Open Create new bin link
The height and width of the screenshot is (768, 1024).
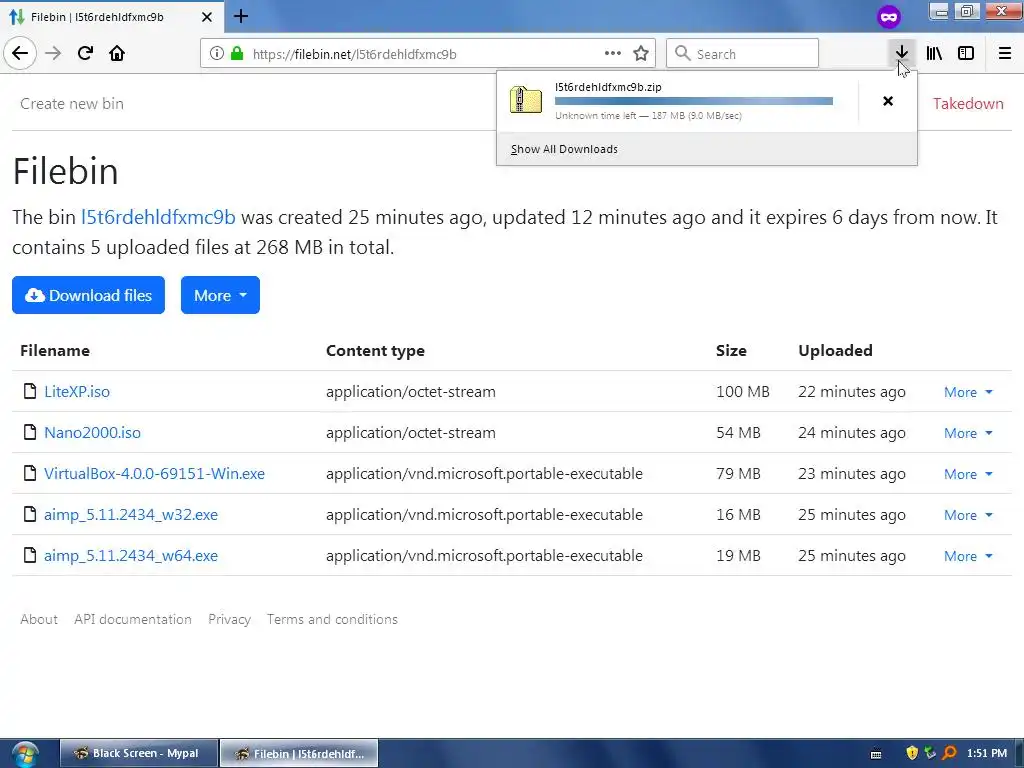click(x=72, y=103)
